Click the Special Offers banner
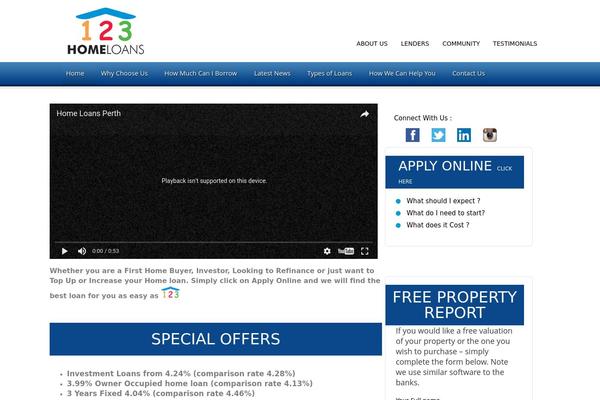The width and height of the screenshot is (600, 400). (x=215, y=339)
